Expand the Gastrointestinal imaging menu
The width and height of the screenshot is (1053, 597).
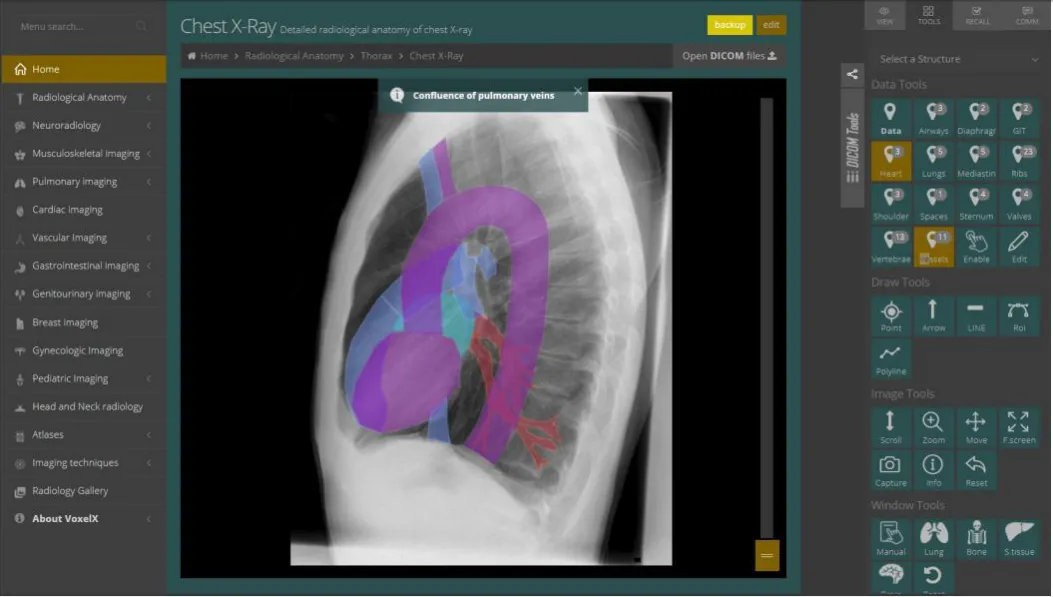click(83, 266)
